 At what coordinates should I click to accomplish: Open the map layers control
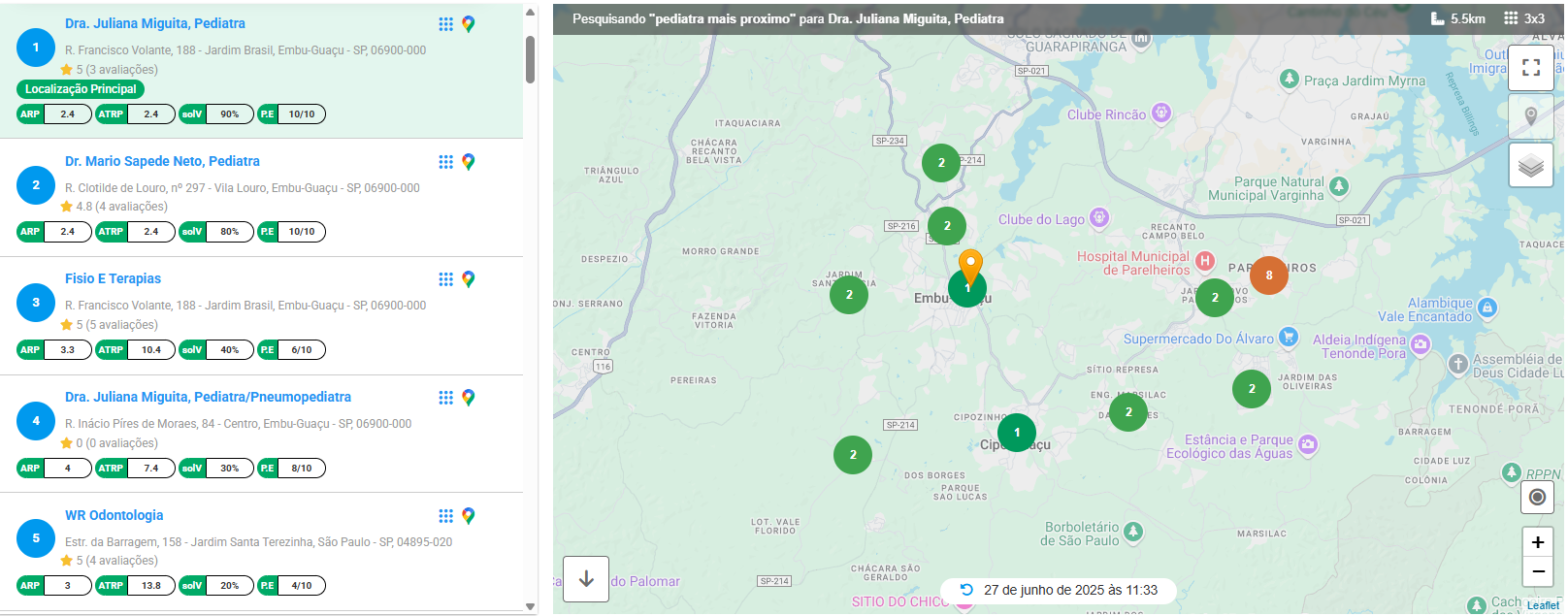[1530, 166]
